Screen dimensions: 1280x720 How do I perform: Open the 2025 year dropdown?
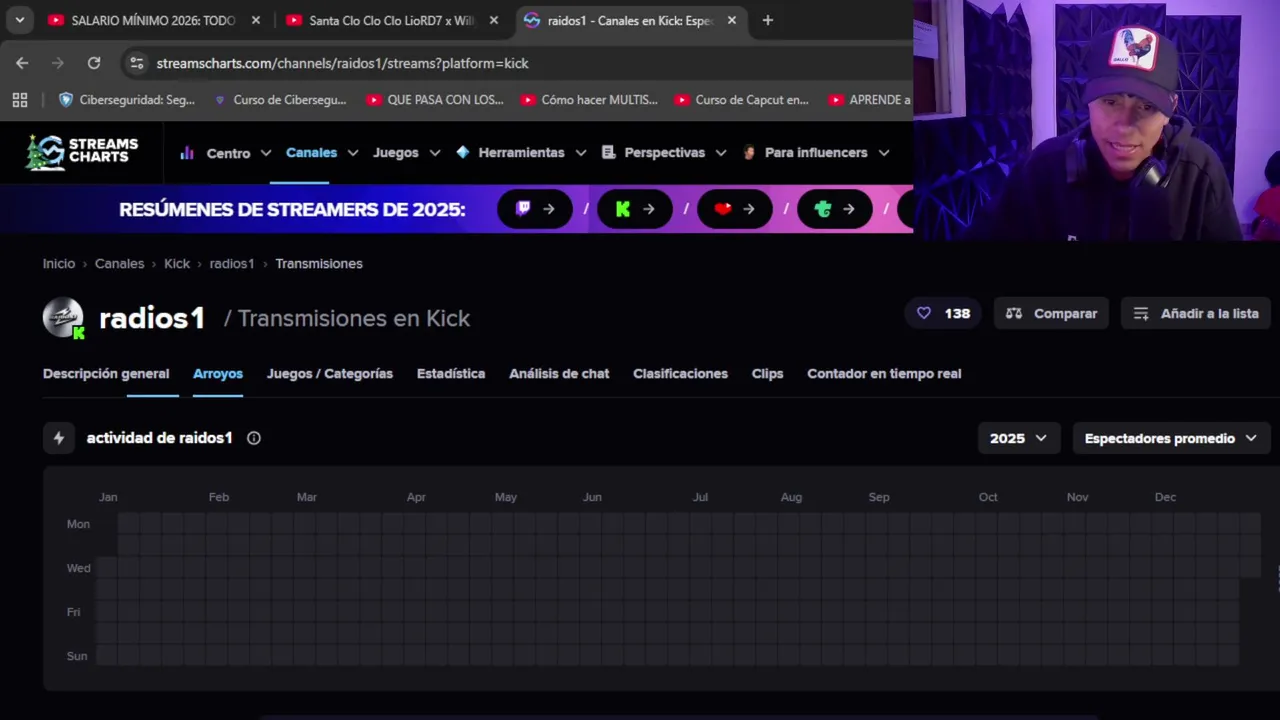1018,438
